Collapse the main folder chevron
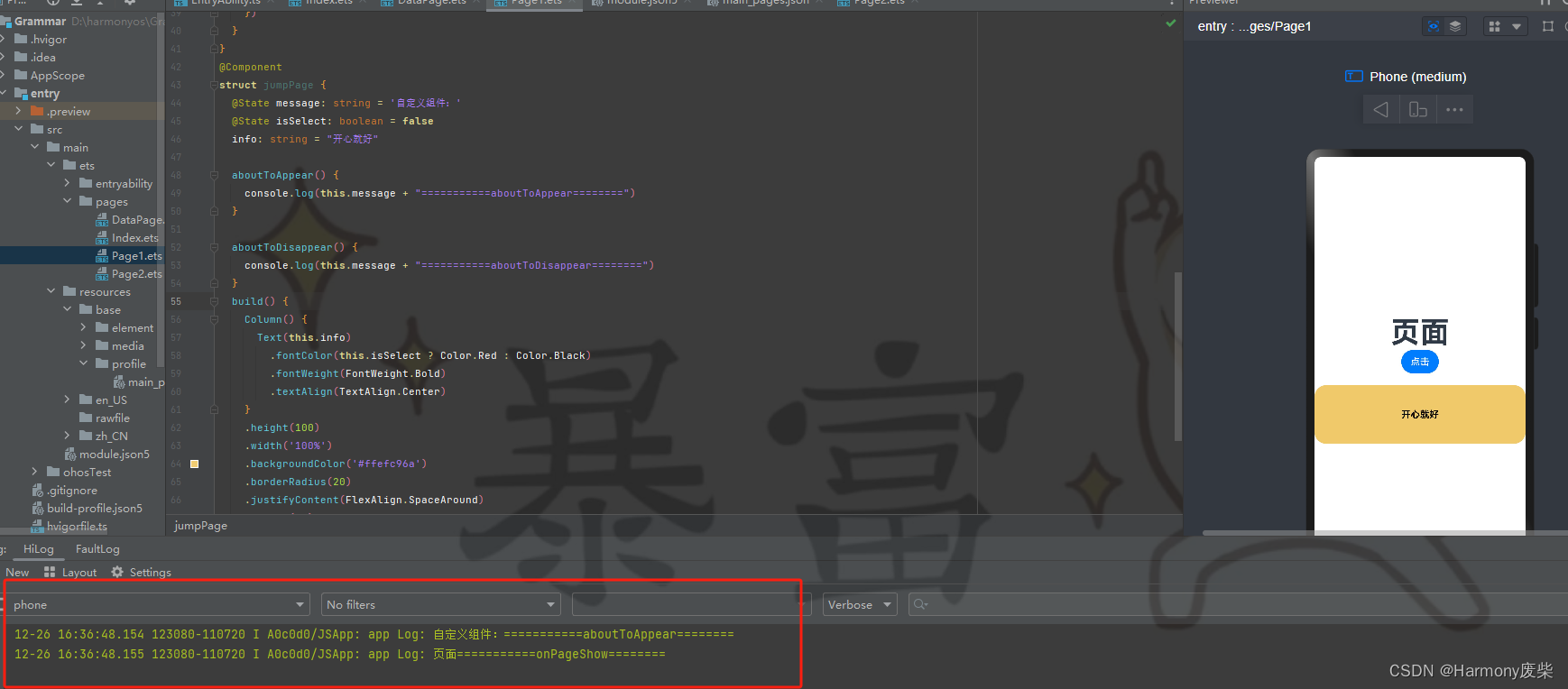Screen dimensions: 1568x689 pyautogui.click(x=35, y=147)
